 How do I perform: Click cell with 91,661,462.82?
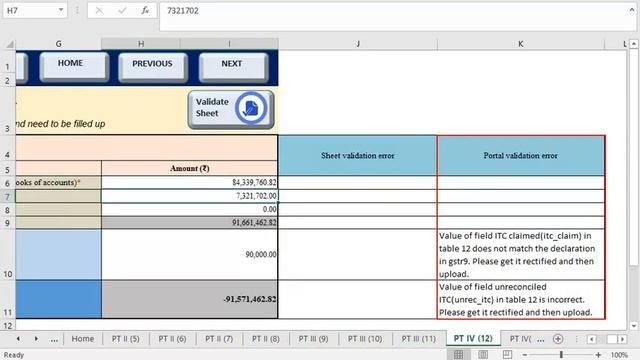coord(189,223)
